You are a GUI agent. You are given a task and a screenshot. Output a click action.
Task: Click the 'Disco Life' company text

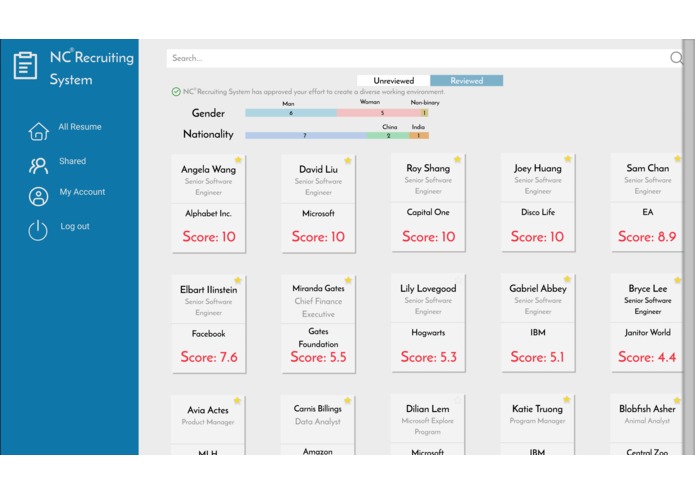538,212
